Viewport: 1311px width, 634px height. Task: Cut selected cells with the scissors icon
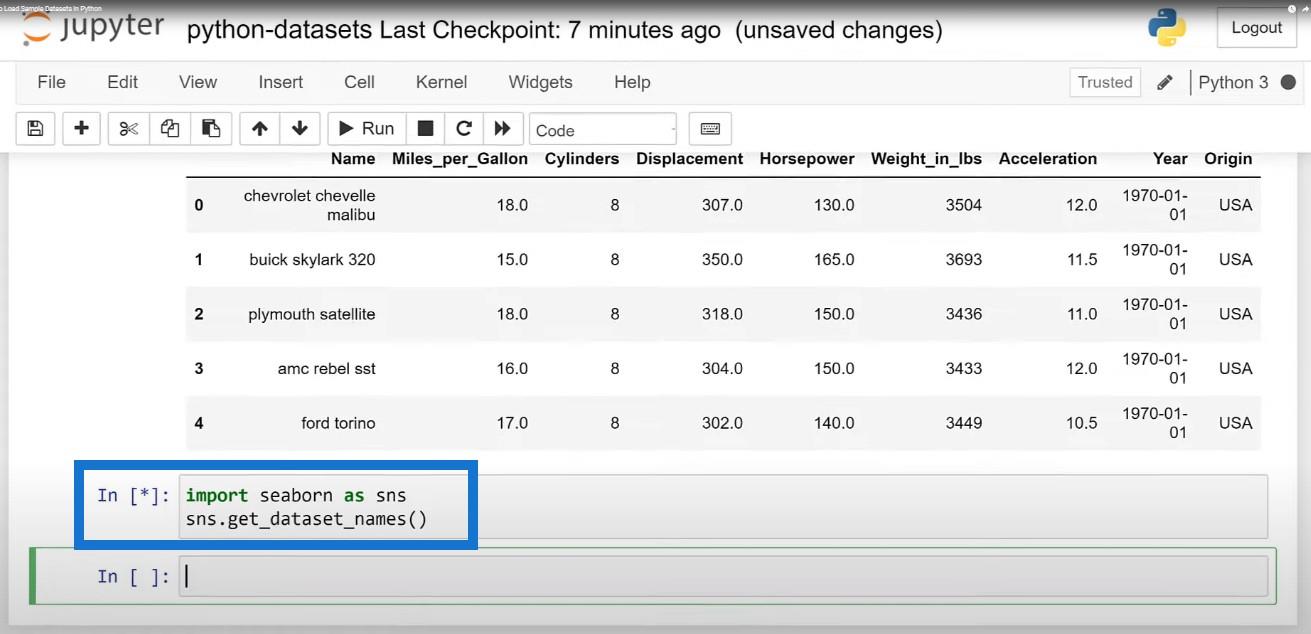click(x=128, y=129)
